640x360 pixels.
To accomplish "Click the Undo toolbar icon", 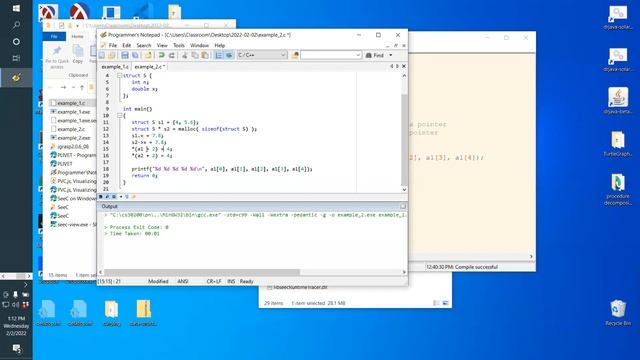I will click(x=162, y=55).
